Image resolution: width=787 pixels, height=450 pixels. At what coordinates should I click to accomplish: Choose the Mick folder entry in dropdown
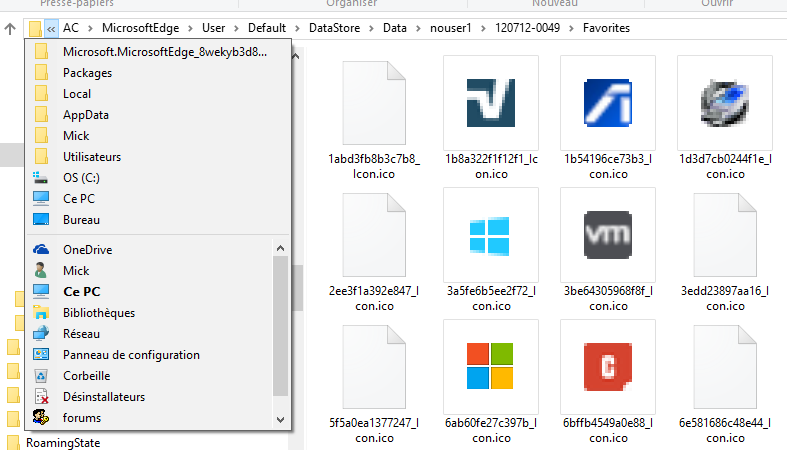coord(158,136)
